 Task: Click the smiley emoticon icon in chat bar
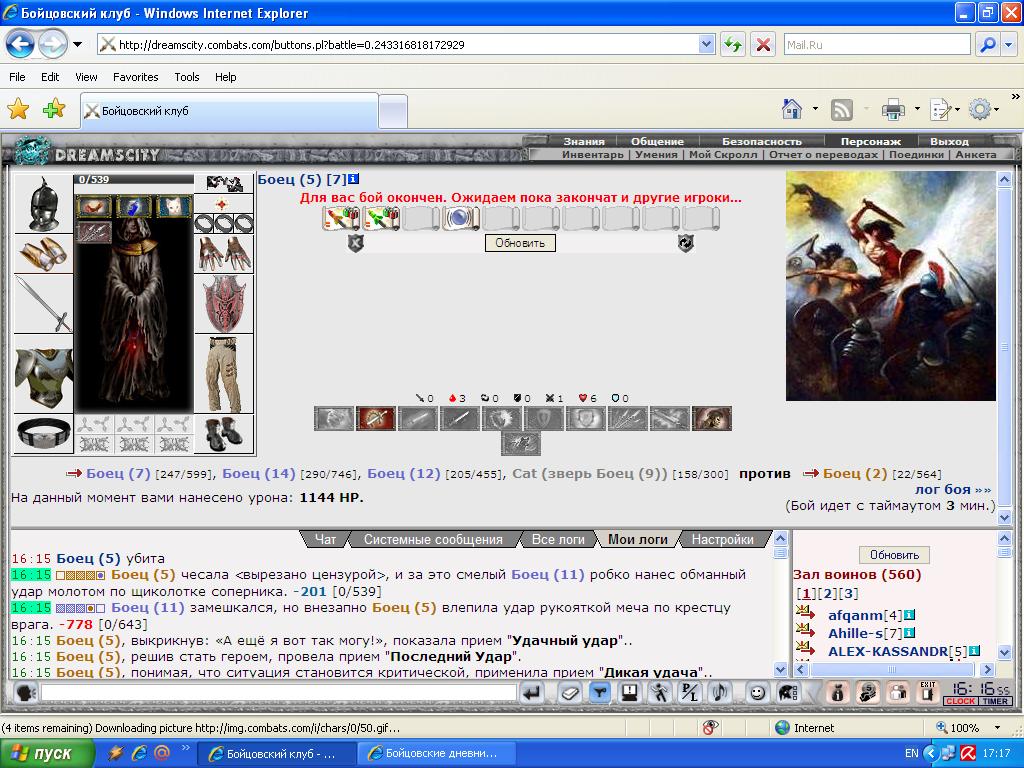coord(758,692)
